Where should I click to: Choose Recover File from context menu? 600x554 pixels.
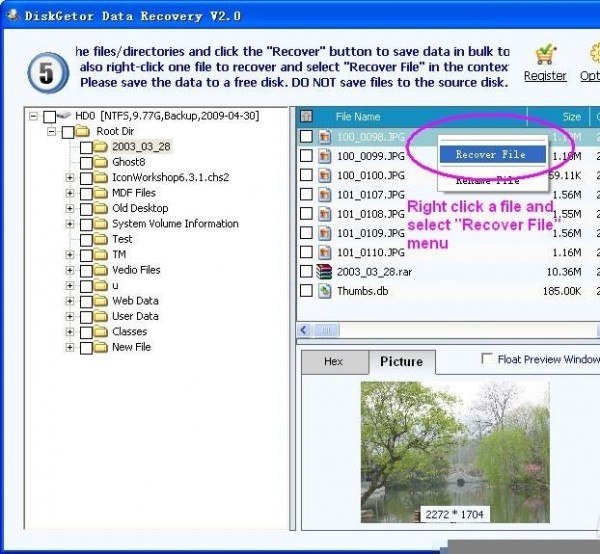(492, 155)
